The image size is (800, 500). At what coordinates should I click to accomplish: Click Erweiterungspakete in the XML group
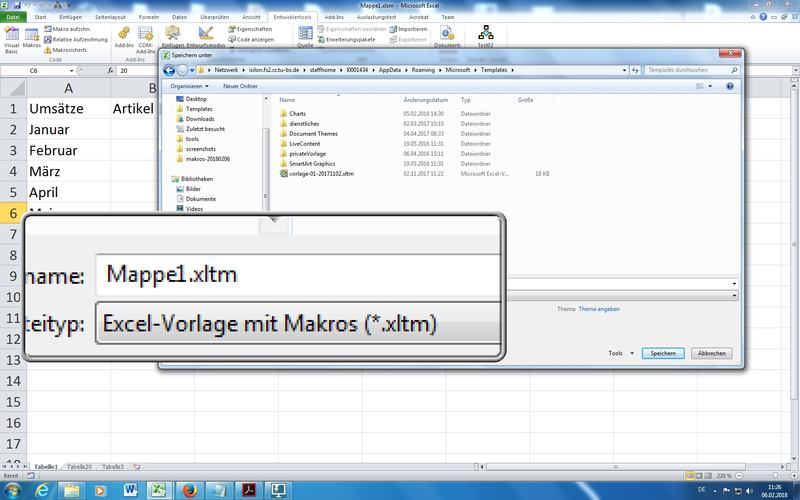pos(346,39)
